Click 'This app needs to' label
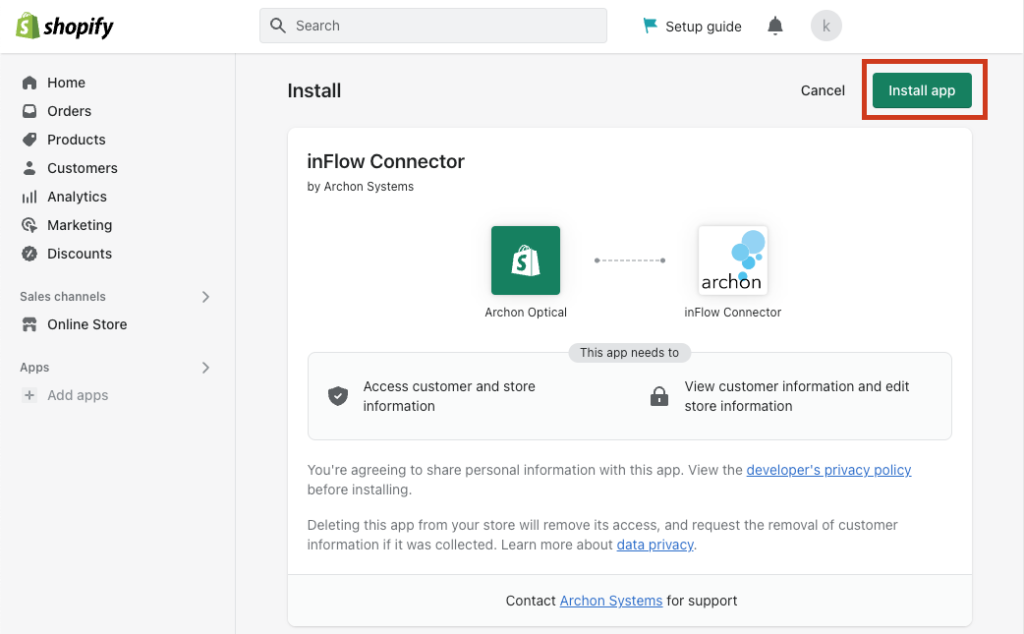 (630, 353)
